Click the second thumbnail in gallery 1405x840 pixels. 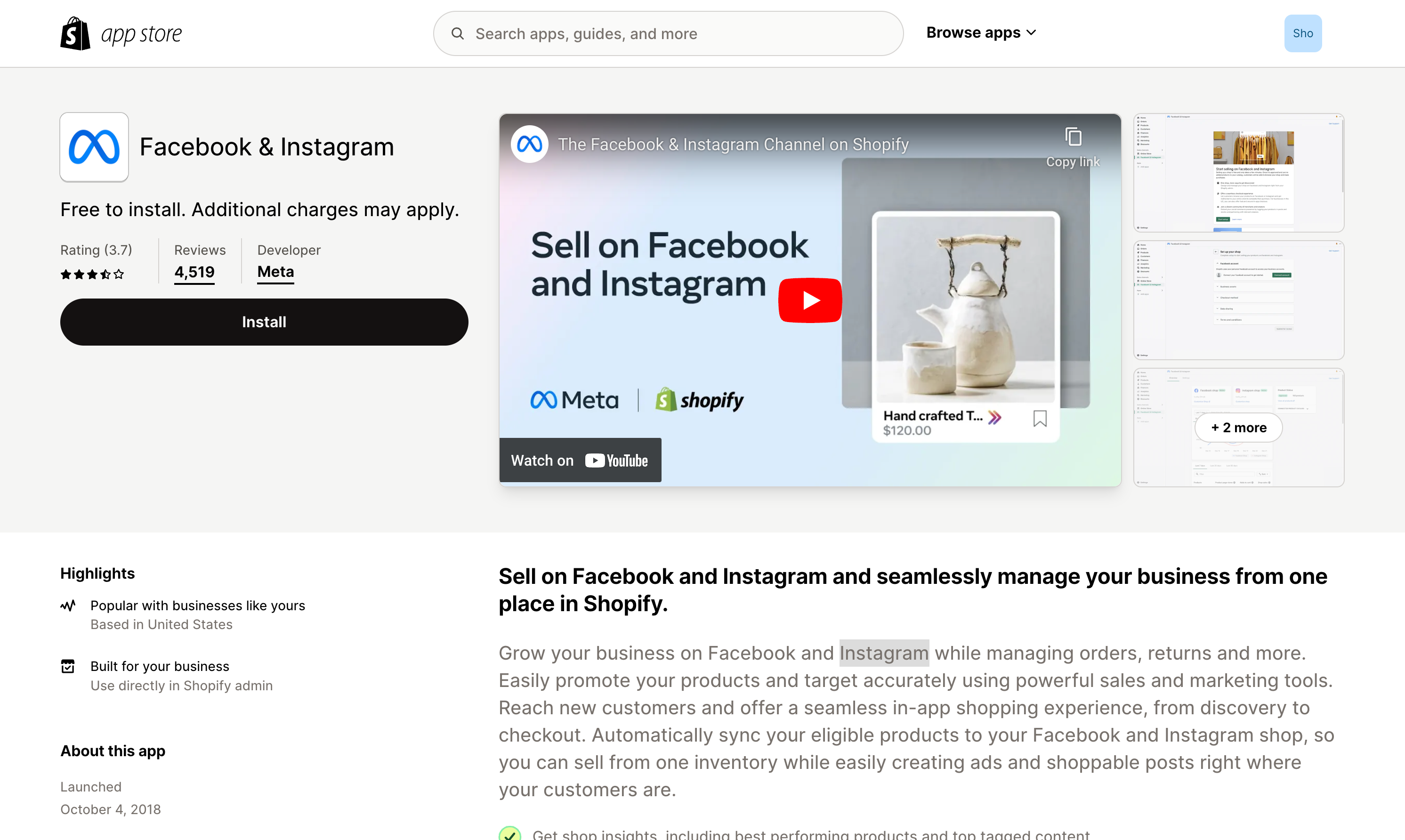(x=1238, y=299)
